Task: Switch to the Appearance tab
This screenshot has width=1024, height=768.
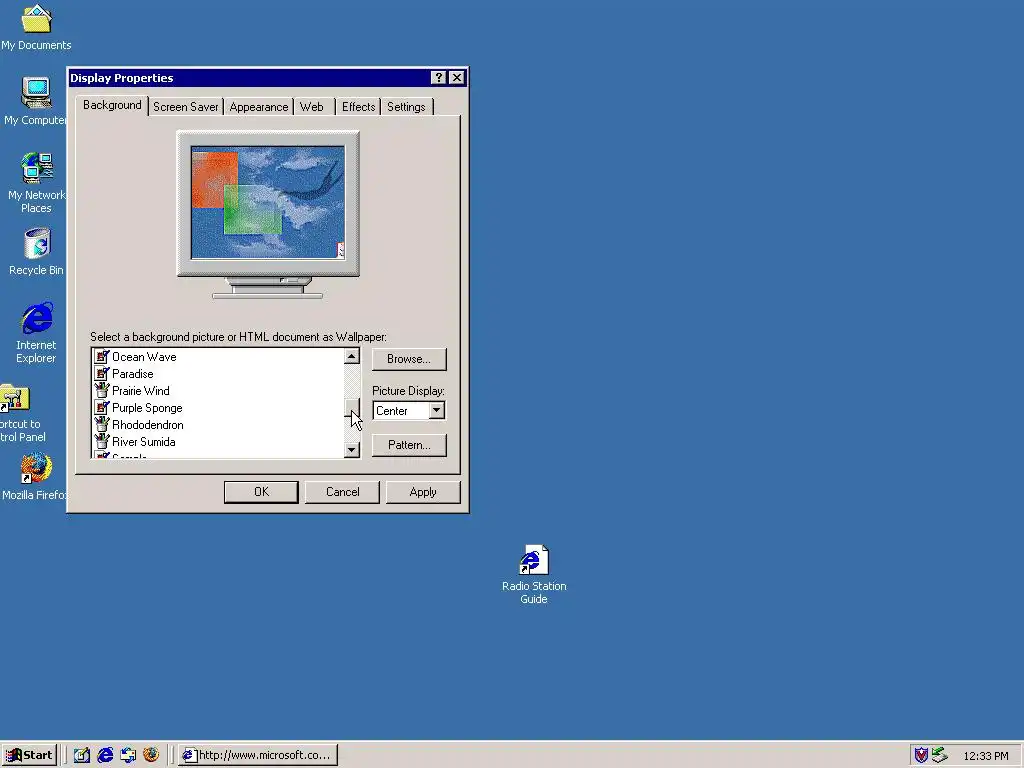Action: (x=259, y=107)
